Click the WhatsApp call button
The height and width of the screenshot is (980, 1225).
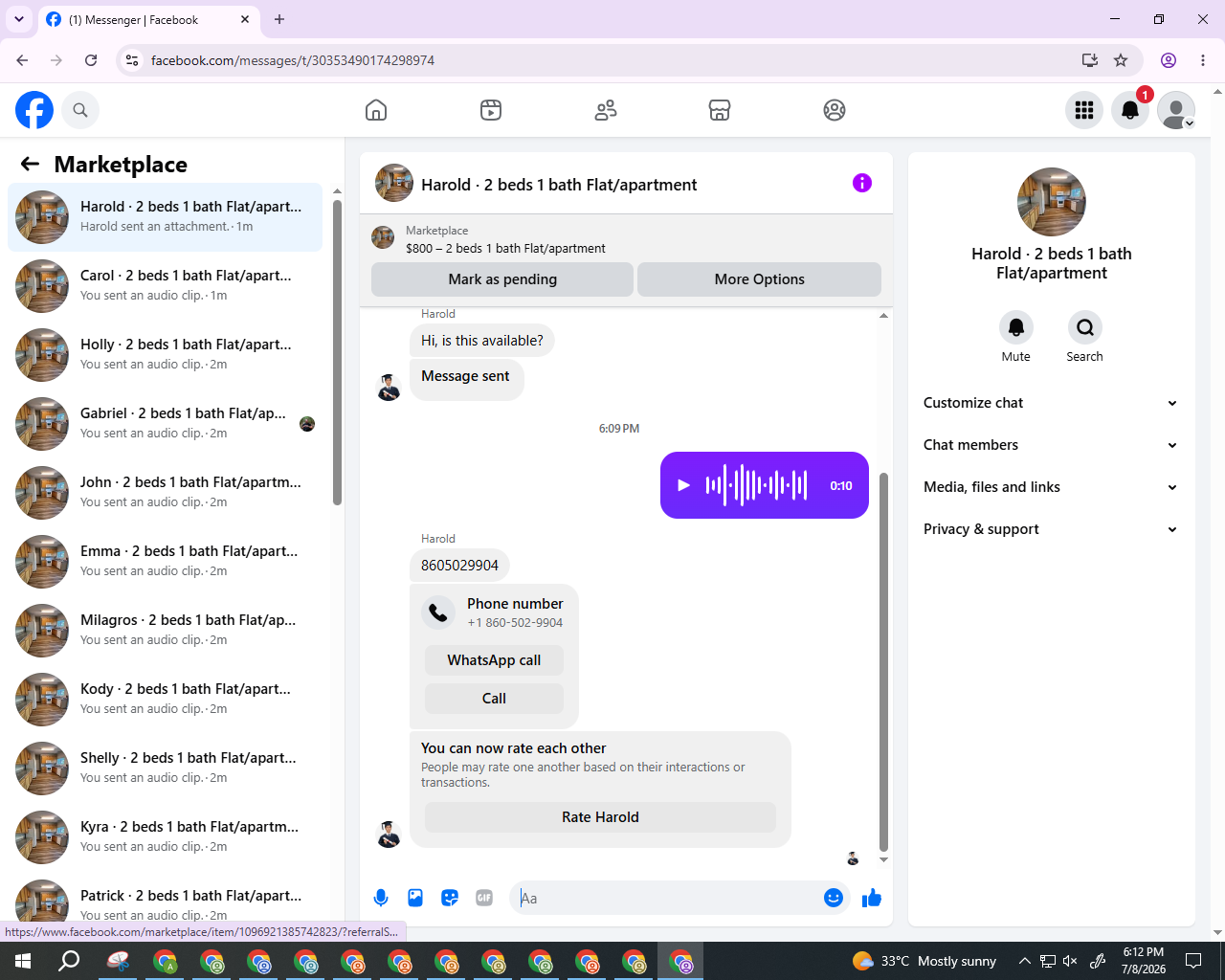pyautogui.click(x=494, y=660)
